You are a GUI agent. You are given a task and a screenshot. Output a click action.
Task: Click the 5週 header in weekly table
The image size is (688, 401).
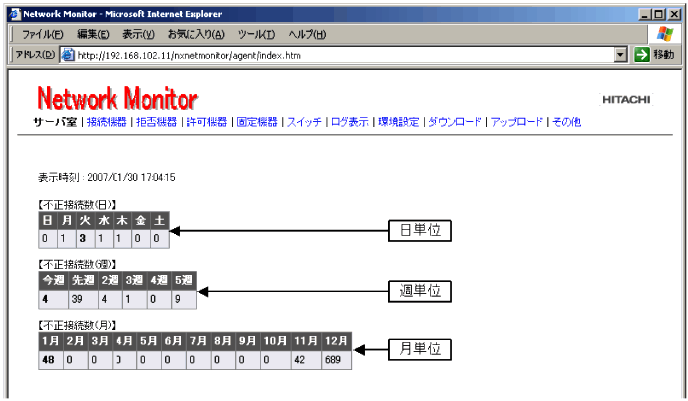(x=183, y=280)
